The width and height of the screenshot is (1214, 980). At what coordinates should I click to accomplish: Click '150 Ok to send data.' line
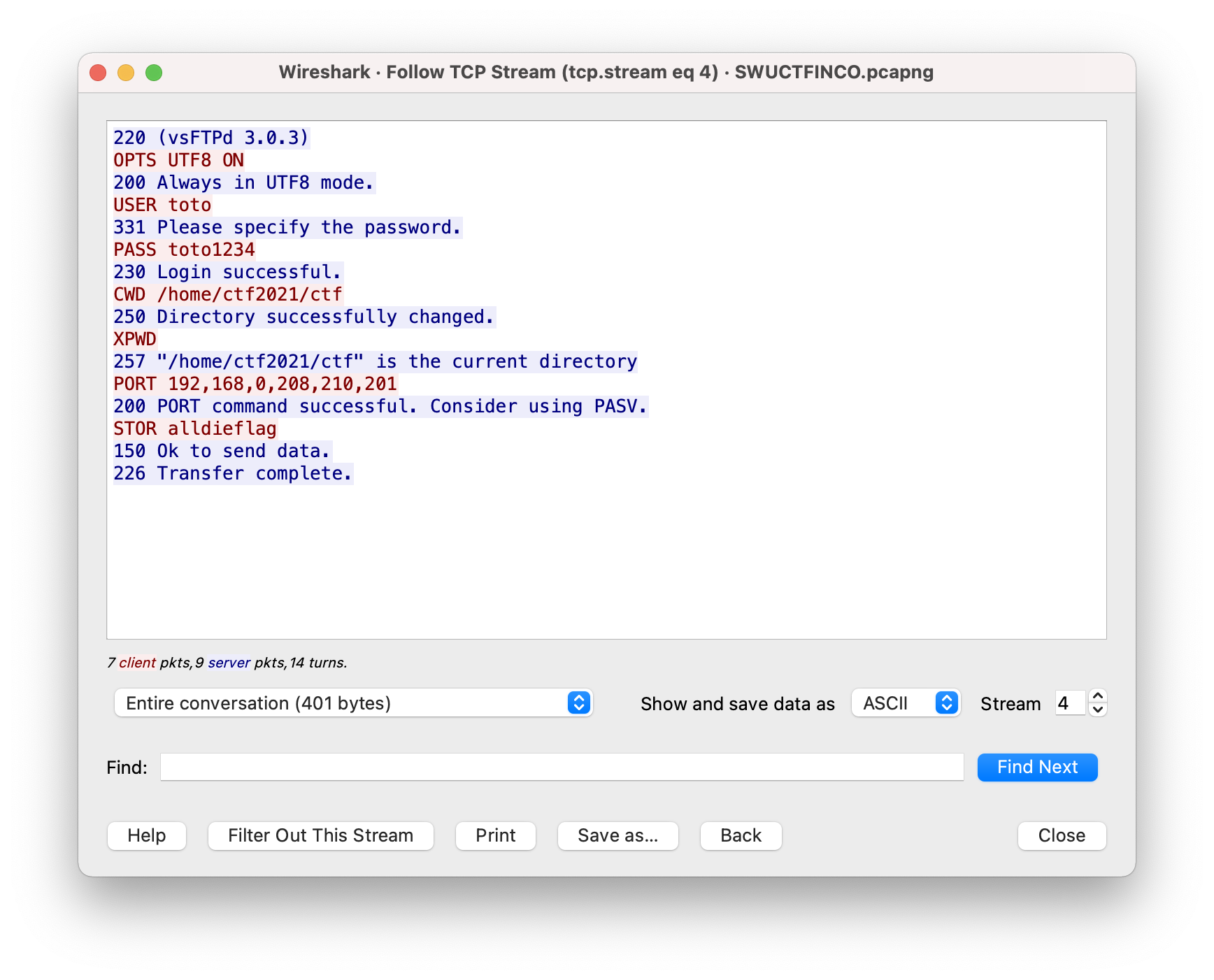222,451
